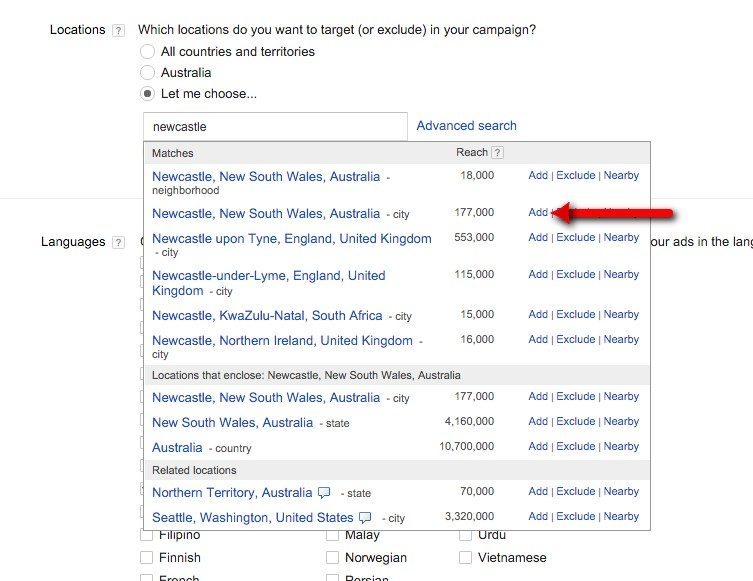Exclude Newcastle, KwaZulu-Natal, South Africa
The height and width of the screenshot is (581, 753).
[x=575, y=314]
